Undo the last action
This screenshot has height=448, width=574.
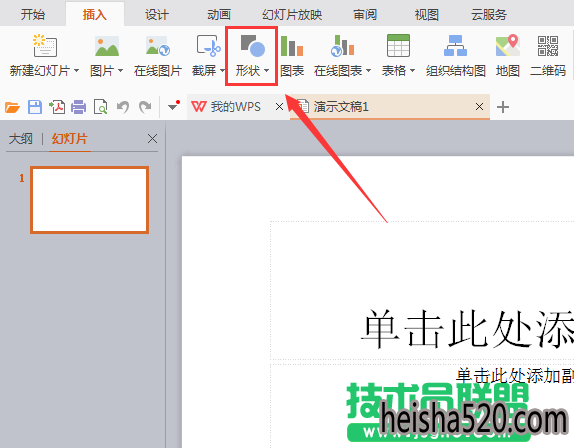click(123, 107)
